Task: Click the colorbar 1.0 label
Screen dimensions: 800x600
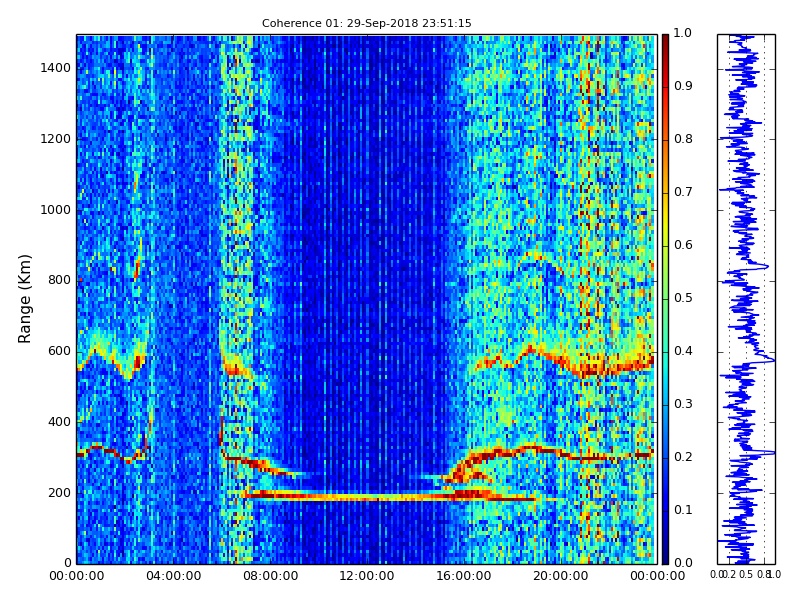Action: pyautogui.click(x=683, y=33)
